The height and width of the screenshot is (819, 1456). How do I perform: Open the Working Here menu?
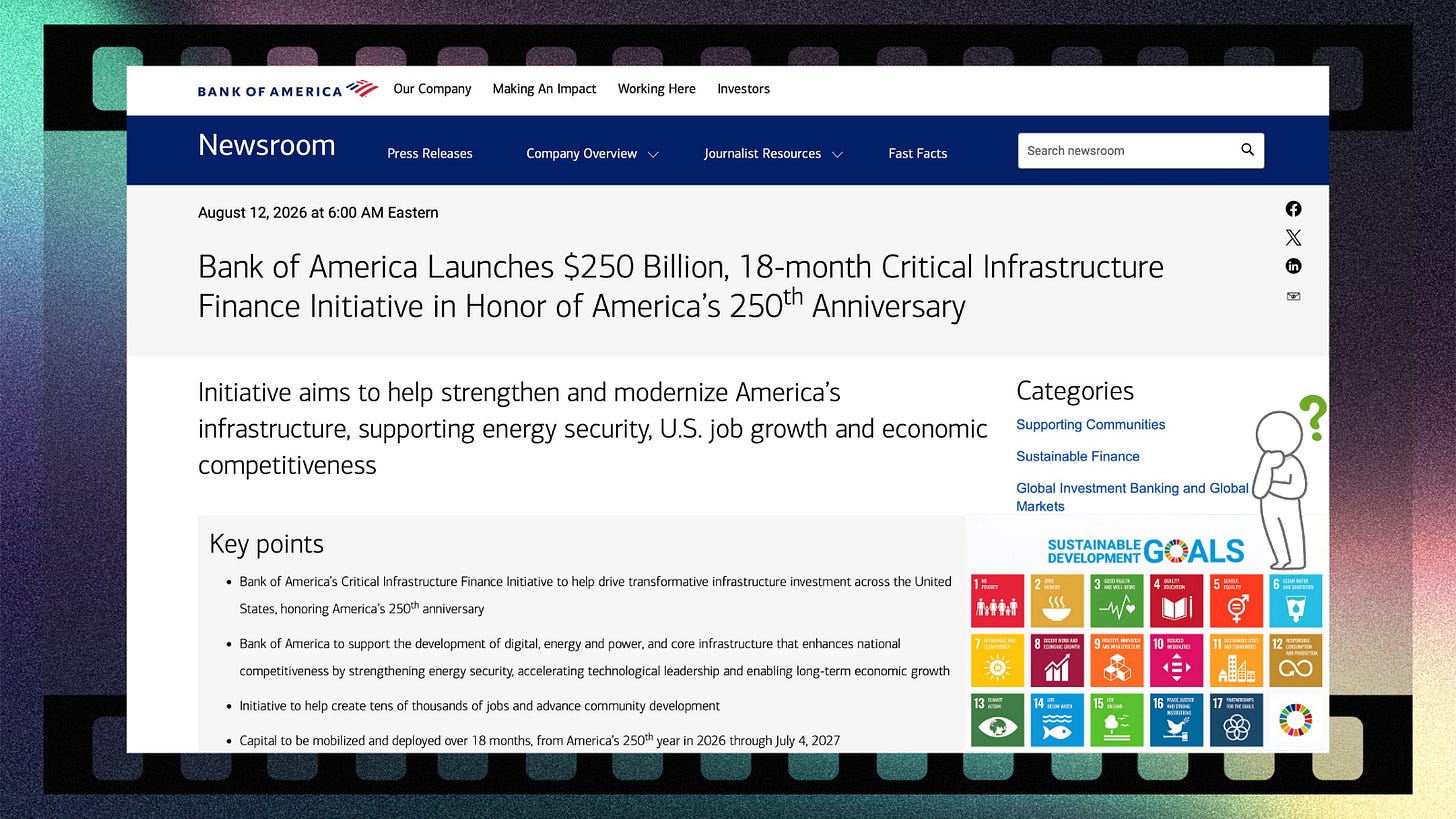point(656,89)
